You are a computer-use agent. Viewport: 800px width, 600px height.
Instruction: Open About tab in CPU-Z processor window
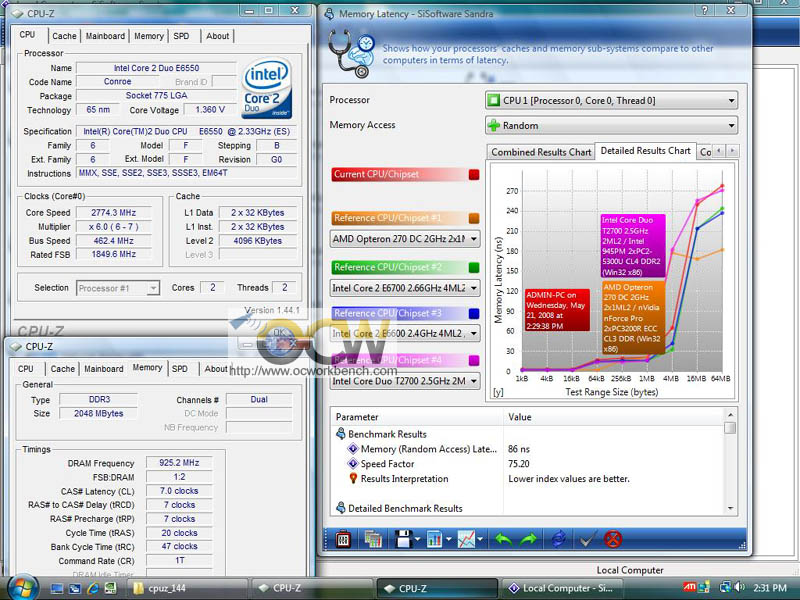pos(217,36)
